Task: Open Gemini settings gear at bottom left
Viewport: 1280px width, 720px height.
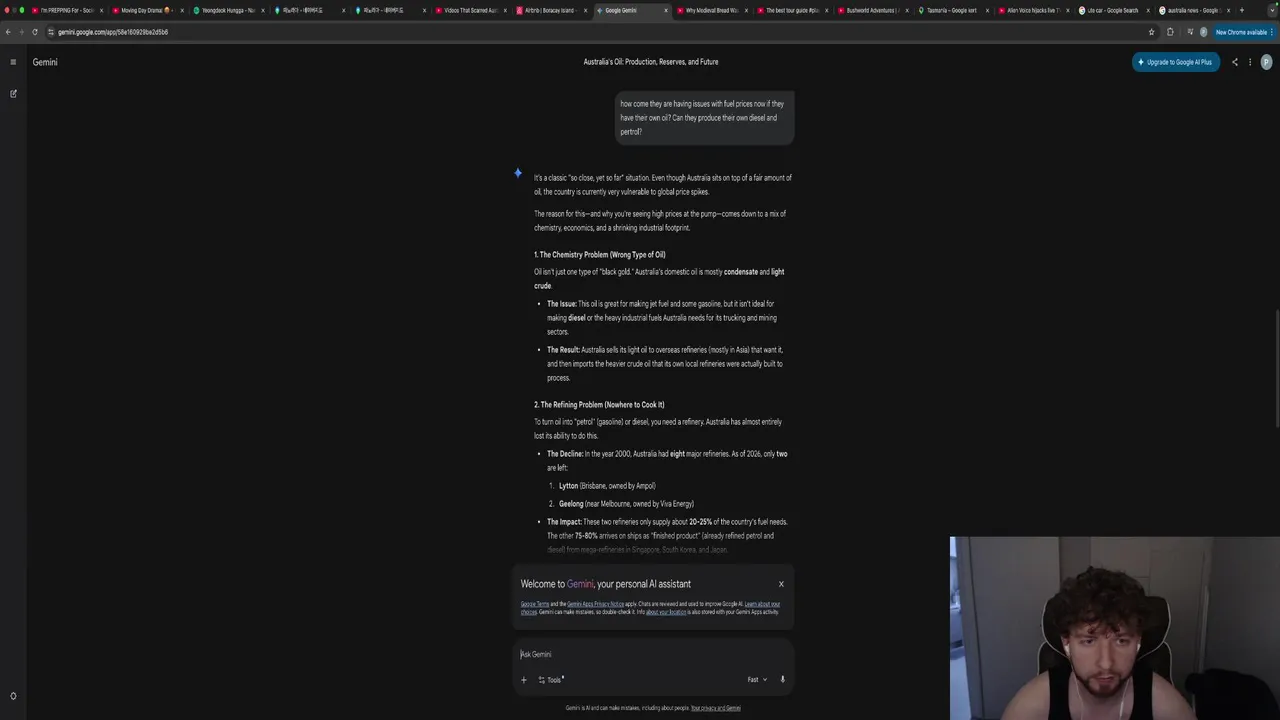Action: (x=13, y=696)
